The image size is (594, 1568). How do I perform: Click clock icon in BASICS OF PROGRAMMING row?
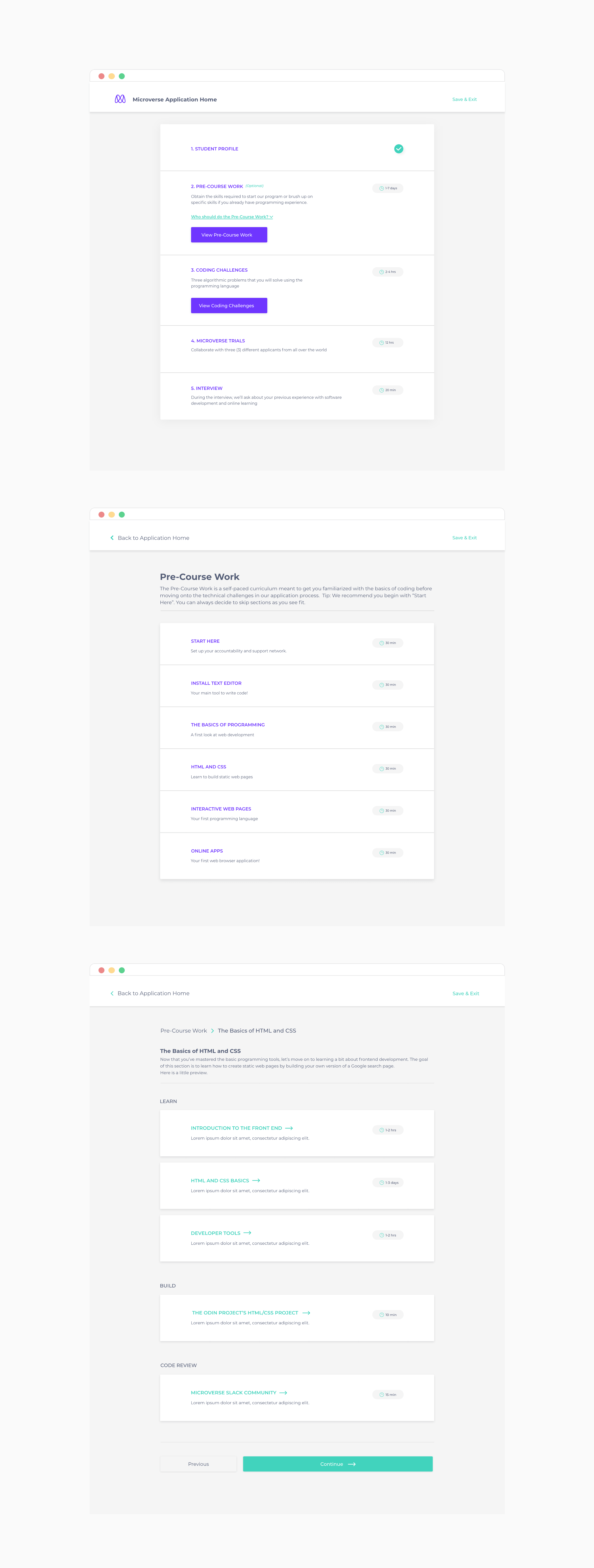point(381,727)
